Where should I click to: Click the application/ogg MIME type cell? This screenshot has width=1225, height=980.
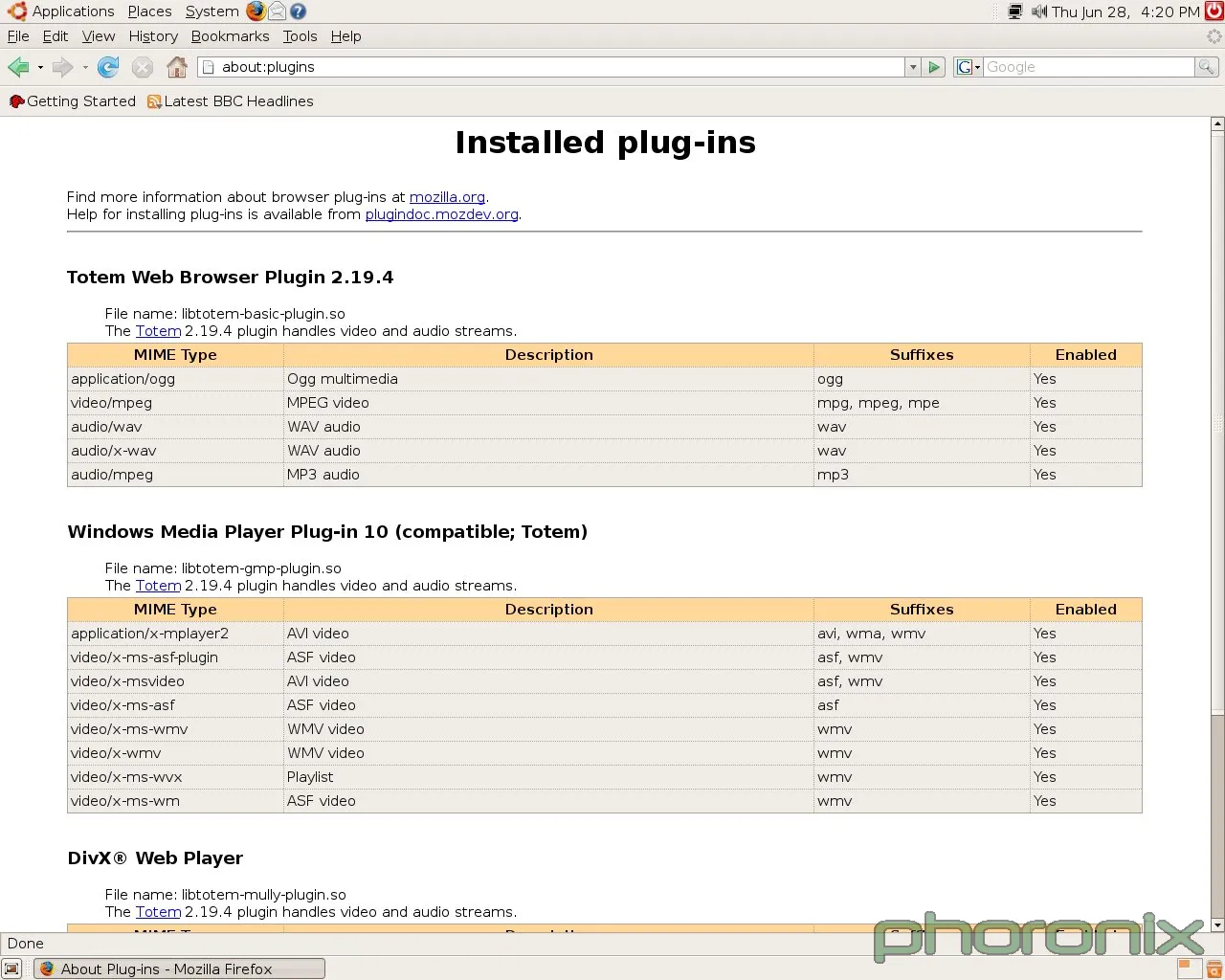click(x=175, y=379)
